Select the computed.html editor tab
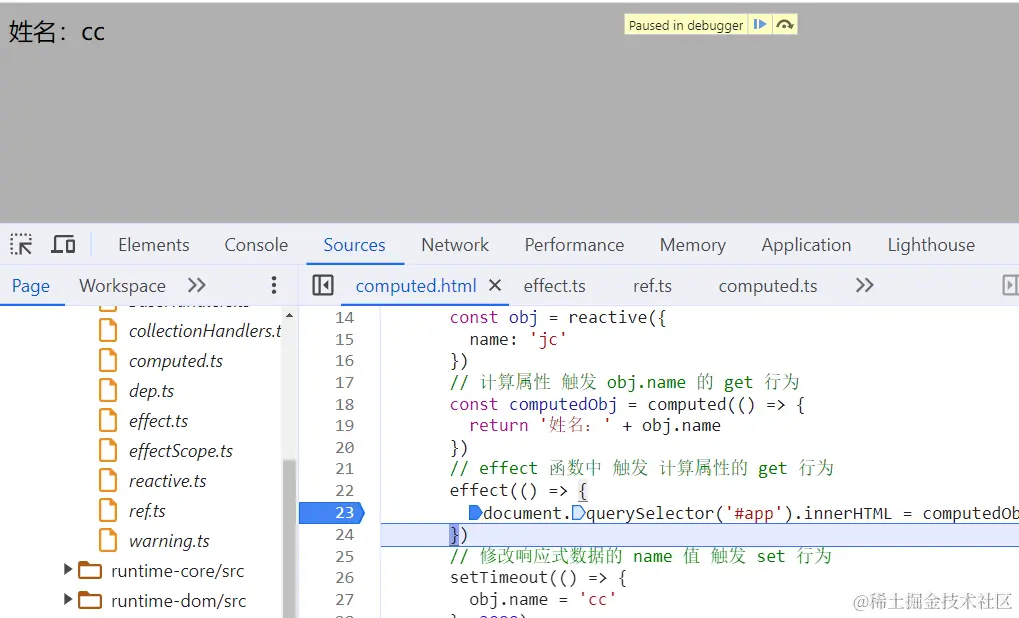Image resolution: width=1019 pixels, height=618 pixels. (416, 286)
